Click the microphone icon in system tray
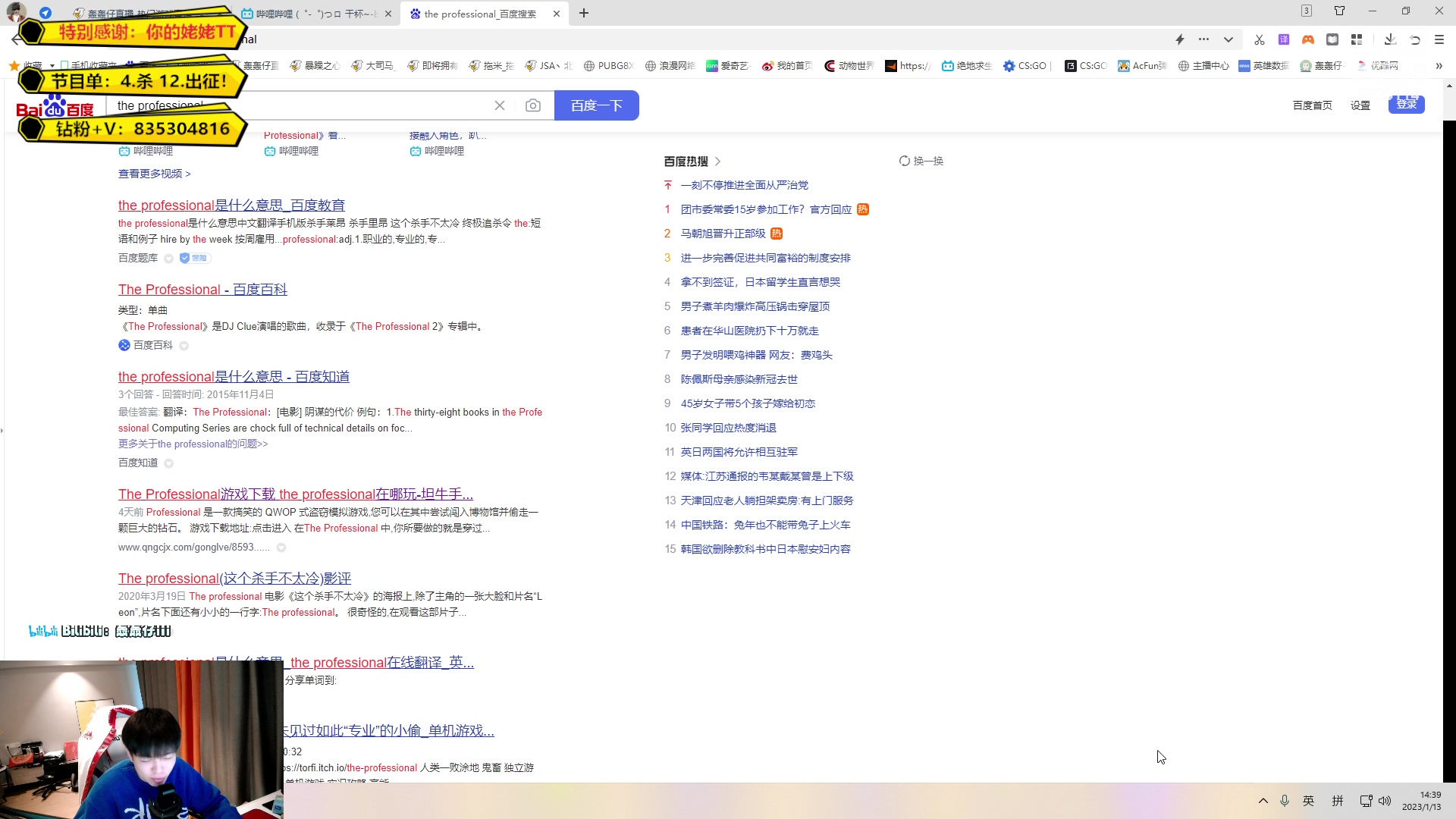The height and width of the screenshot is (819, 1456). [1285, 801]
